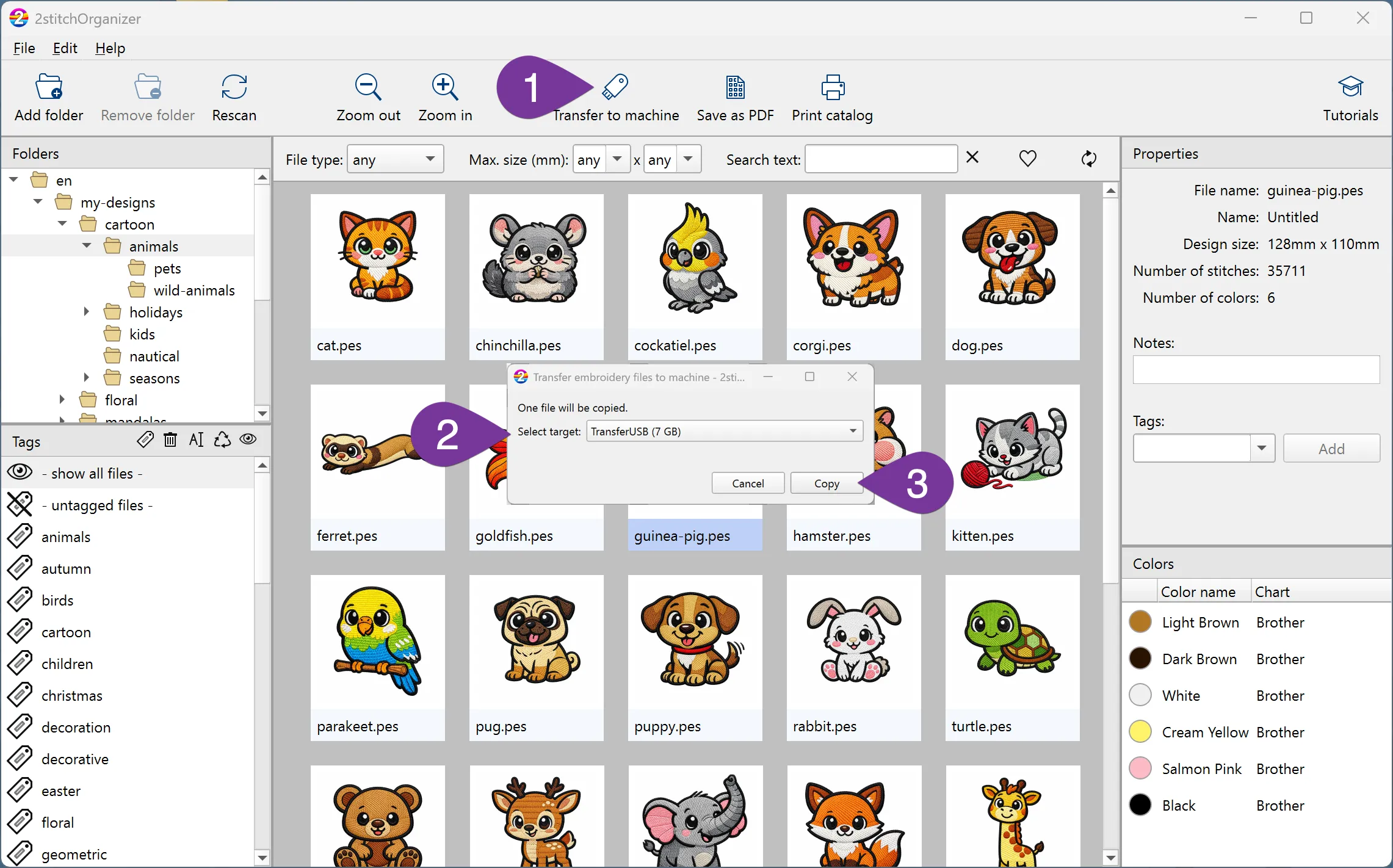Screen dimensions: 1393x868
Task: Select the 'untagged files' filter
Action: pyautogui.click(x=128, y=505)
